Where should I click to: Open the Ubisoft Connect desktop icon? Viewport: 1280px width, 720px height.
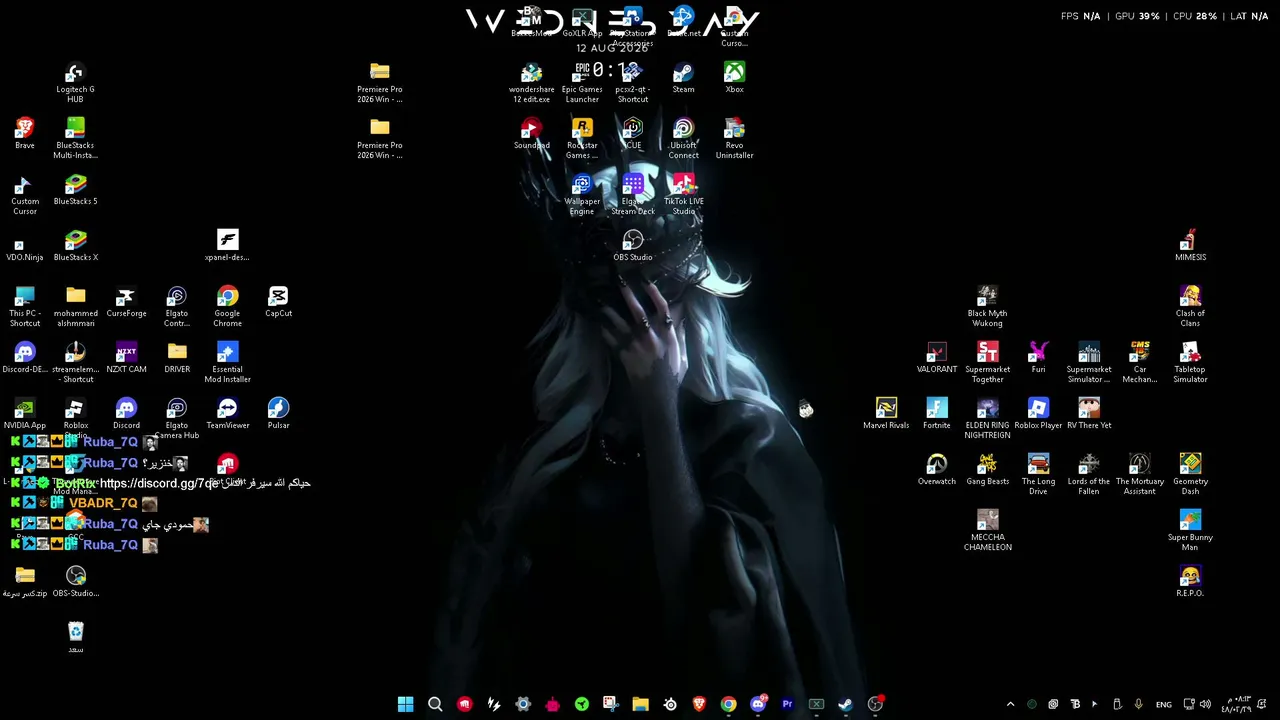[683, 139]
